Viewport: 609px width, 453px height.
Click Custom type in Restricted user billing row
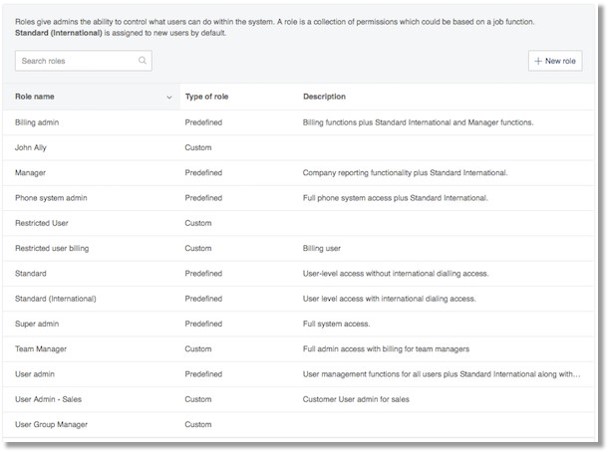198,248
